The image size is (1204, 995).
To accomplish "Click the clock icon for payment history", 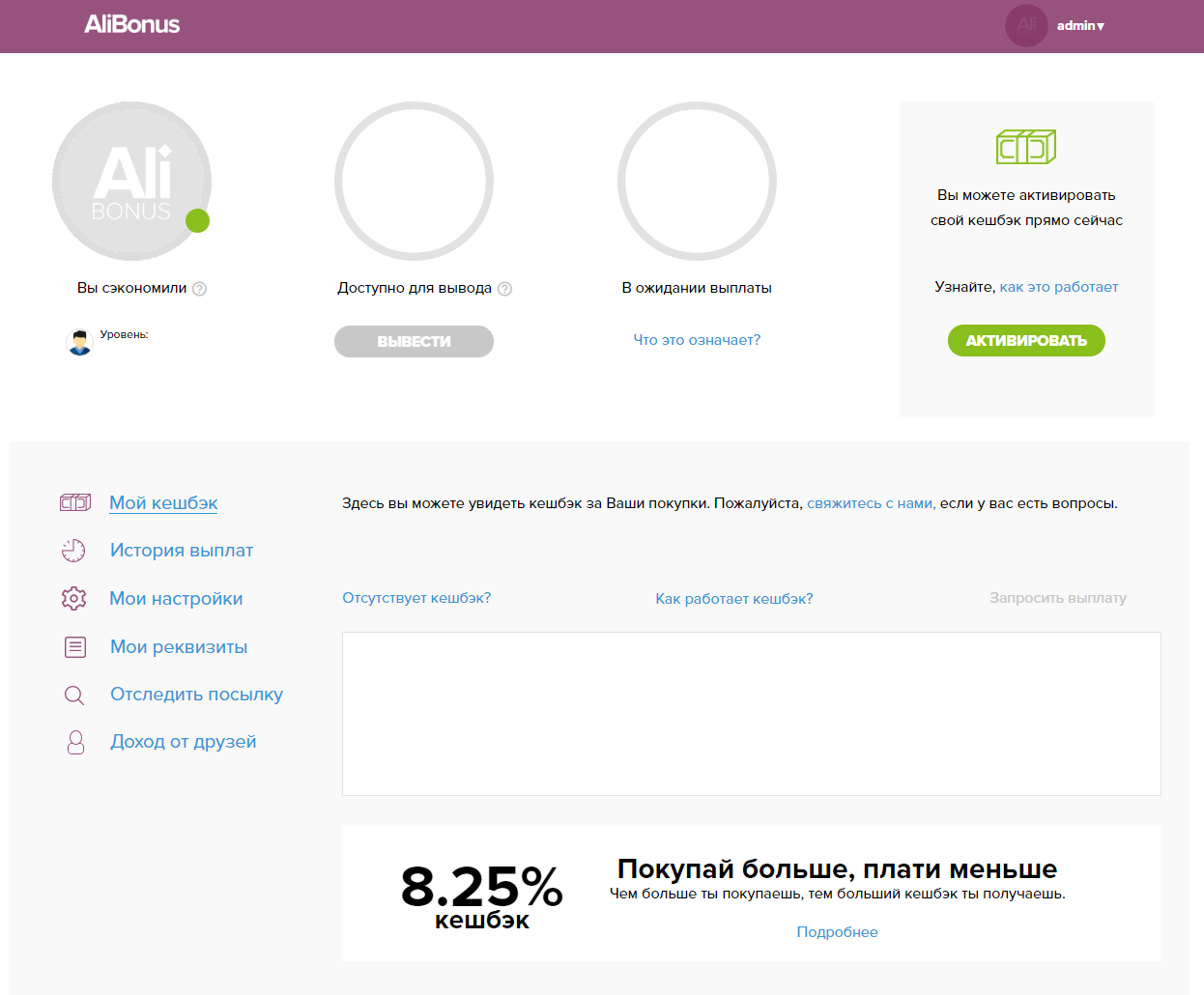I will point(73,551).
